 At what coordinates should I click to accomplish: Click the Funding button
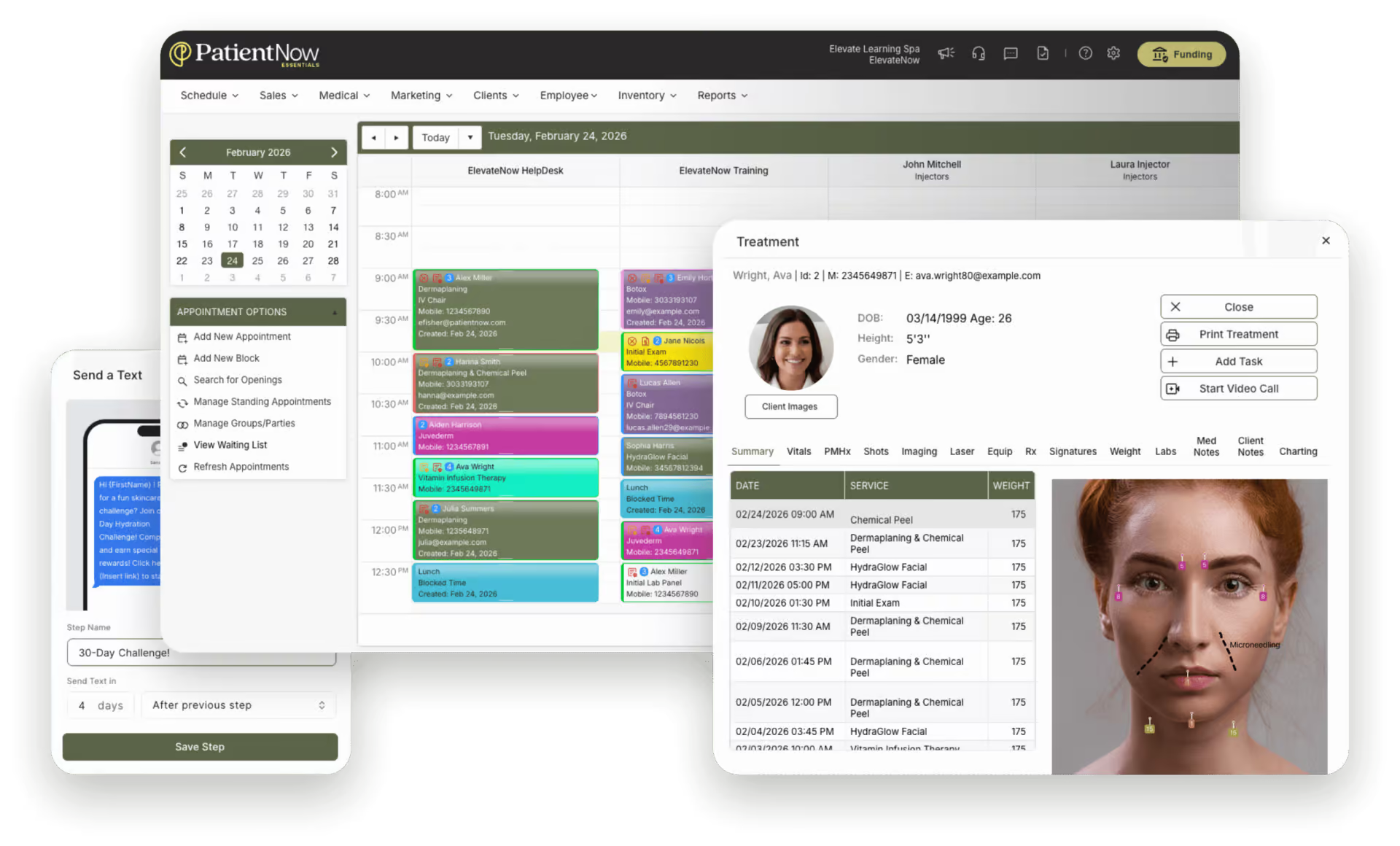(x=1181, y=54)
